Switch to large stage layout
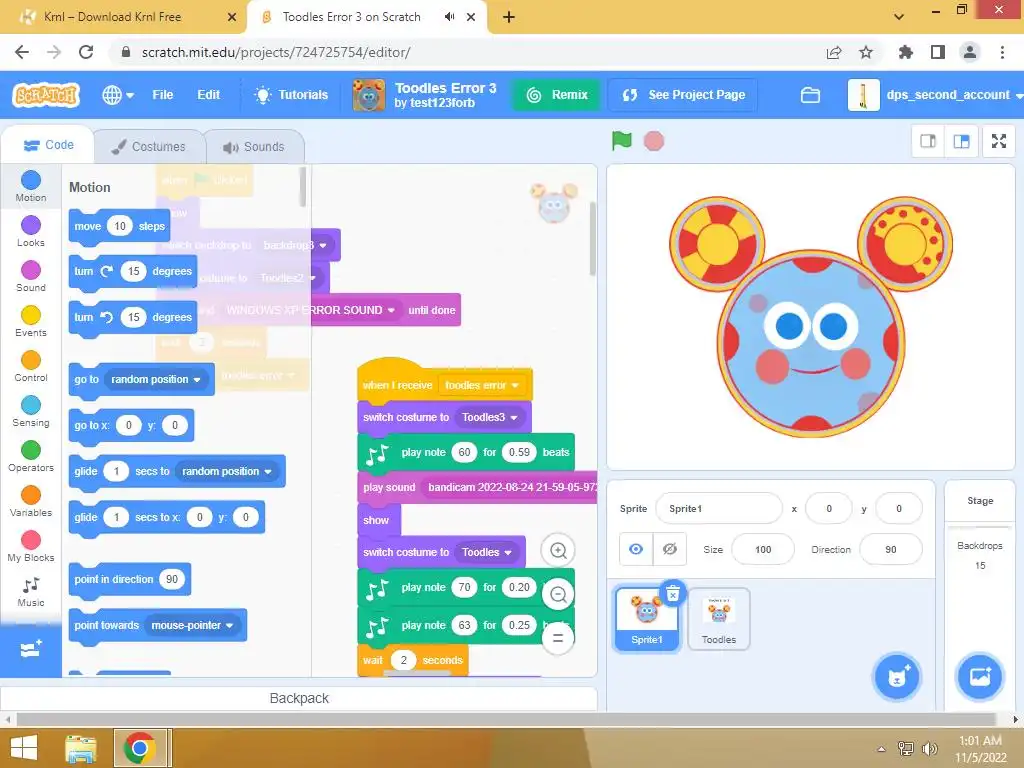This screenshot has width=1024, height=768. coord(961,141)
